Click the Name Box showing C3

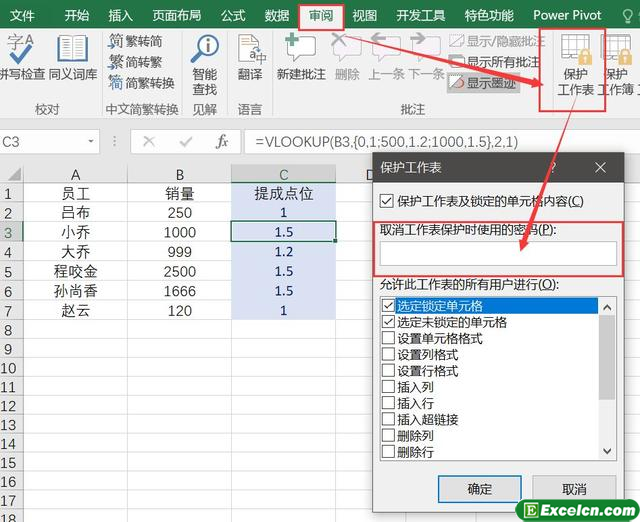point(43,142)
